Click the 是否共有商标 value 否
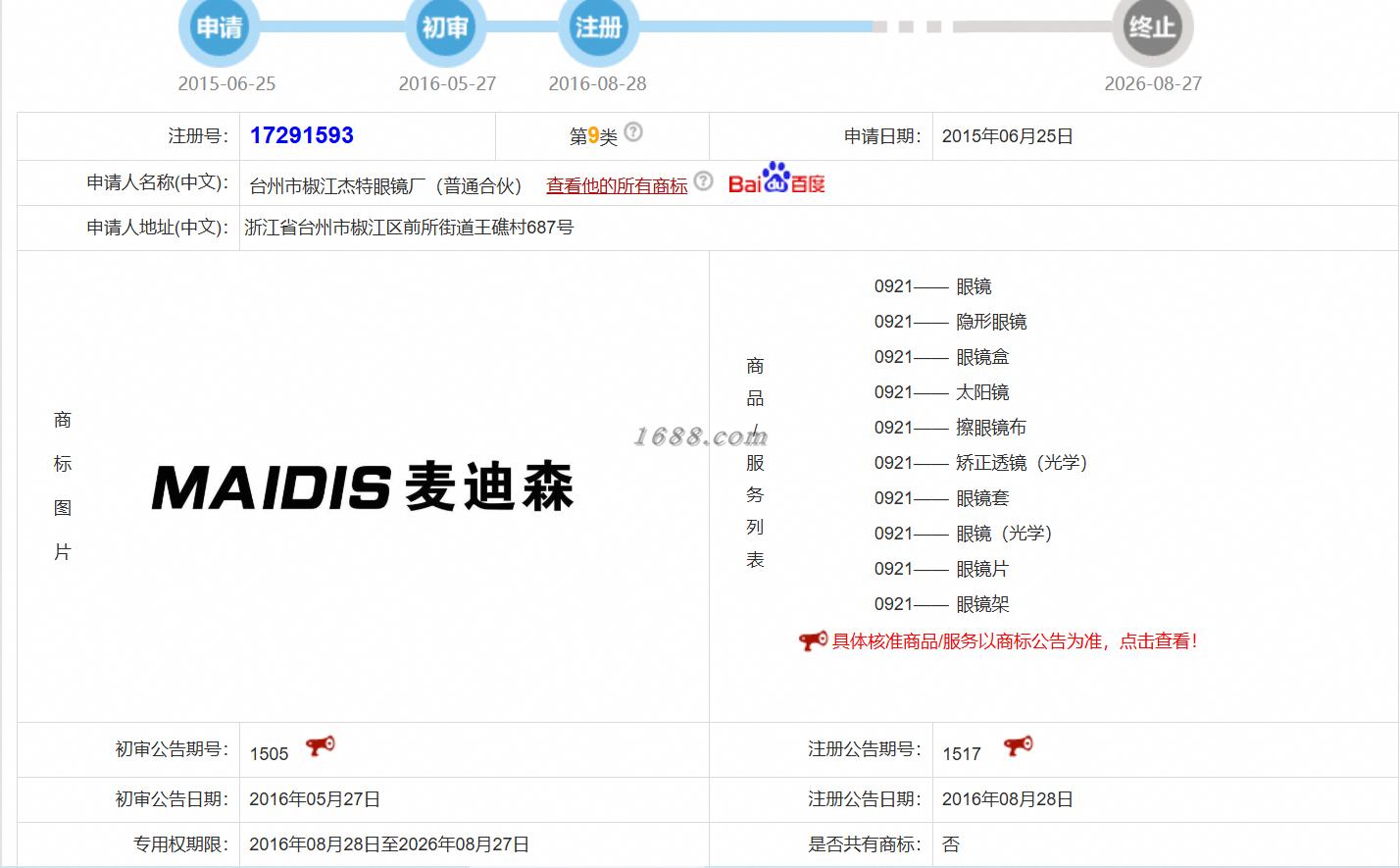The image size is (1400, 868). [x=951, y=844]
